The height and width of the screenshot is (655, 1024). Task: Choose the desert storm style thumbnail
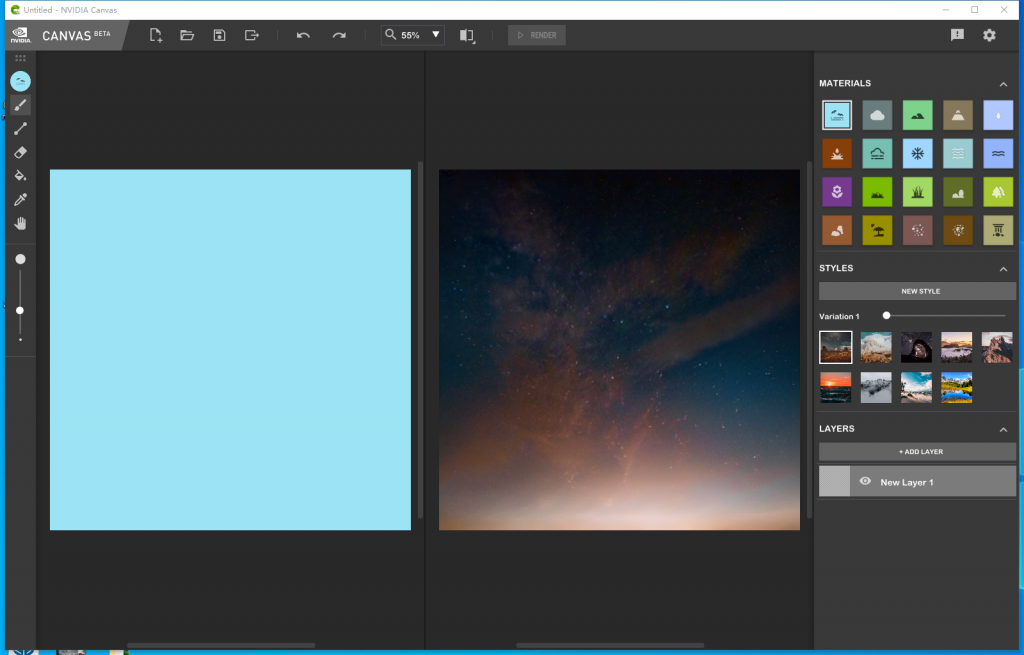(x=836, y=347)
